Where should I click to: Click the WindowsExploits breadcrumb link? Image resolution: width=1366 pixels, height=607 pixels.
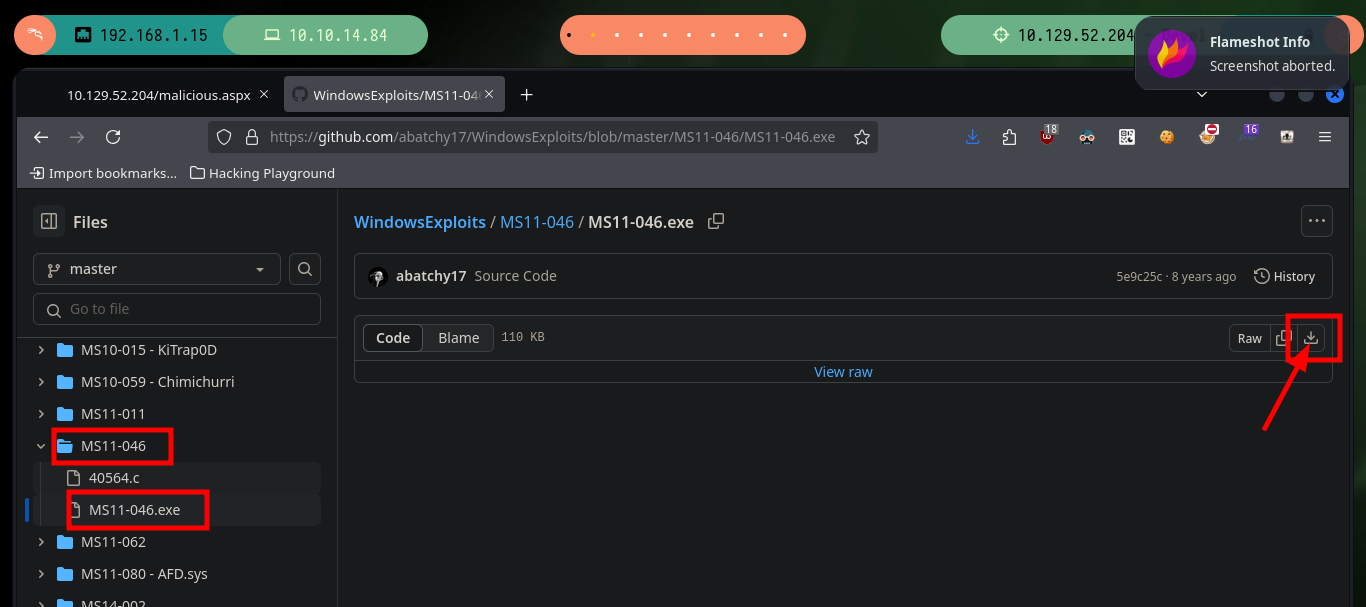420,222
